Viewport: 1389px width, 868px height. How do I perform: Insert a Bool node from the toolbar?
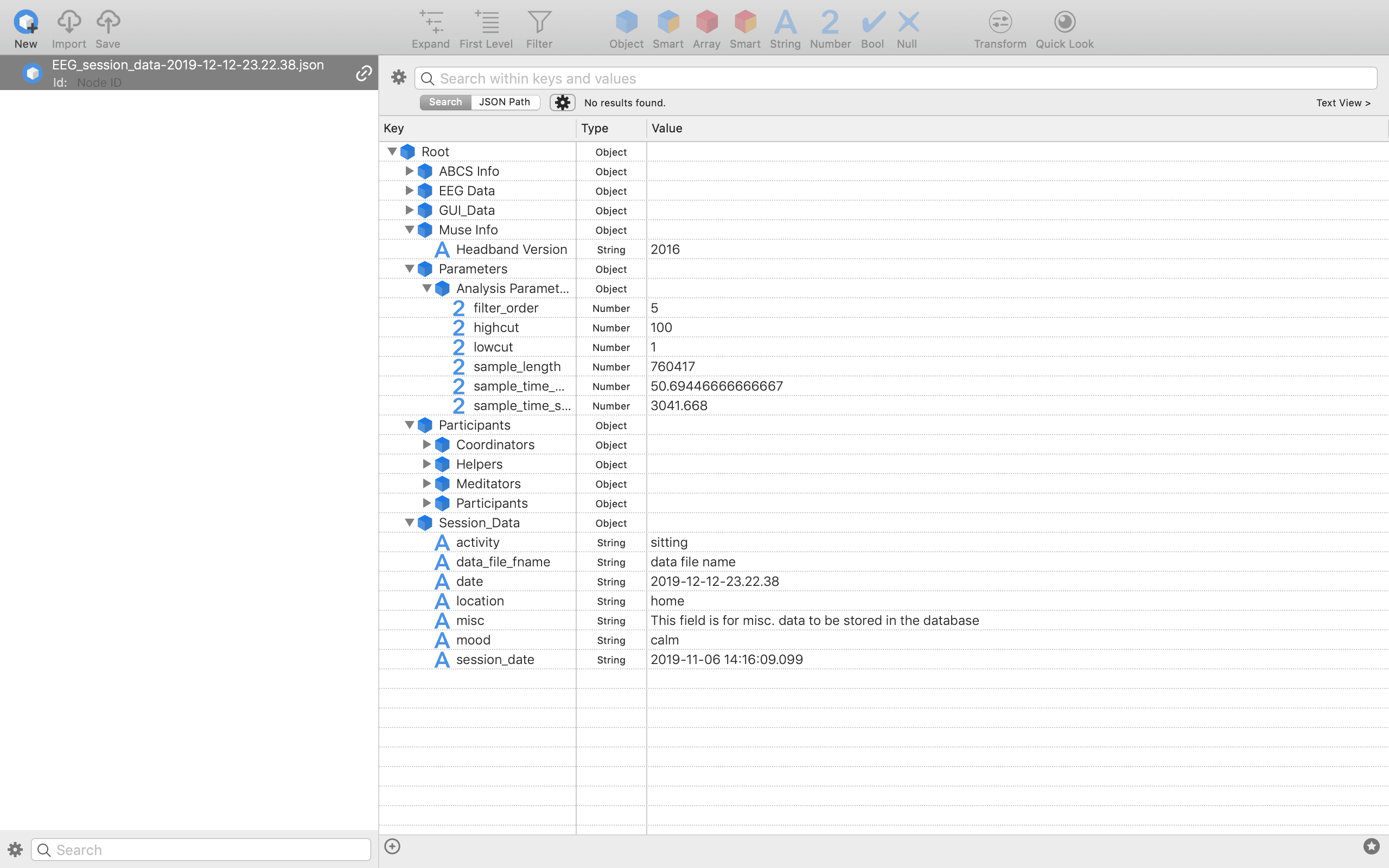(x=873, y=22)
